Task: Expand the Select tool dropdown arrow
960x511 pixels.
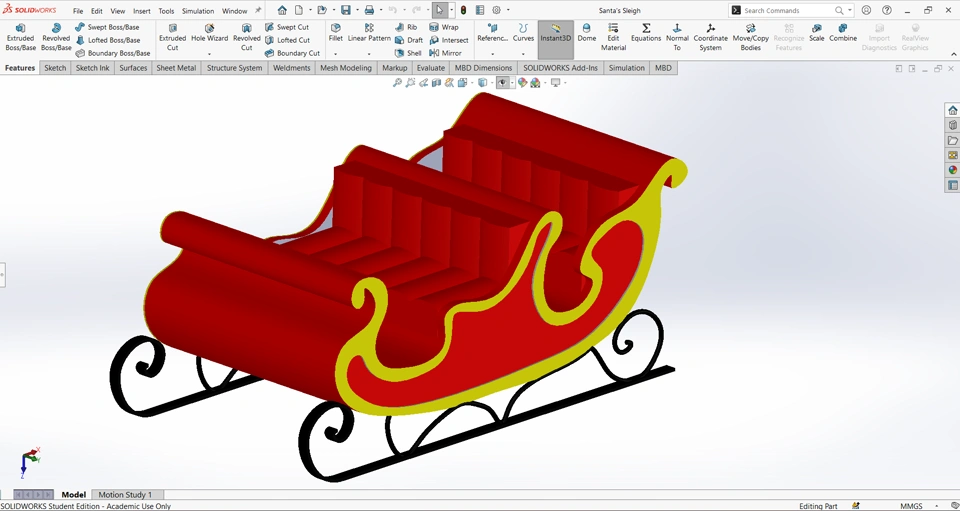Action: pos(452,10)
